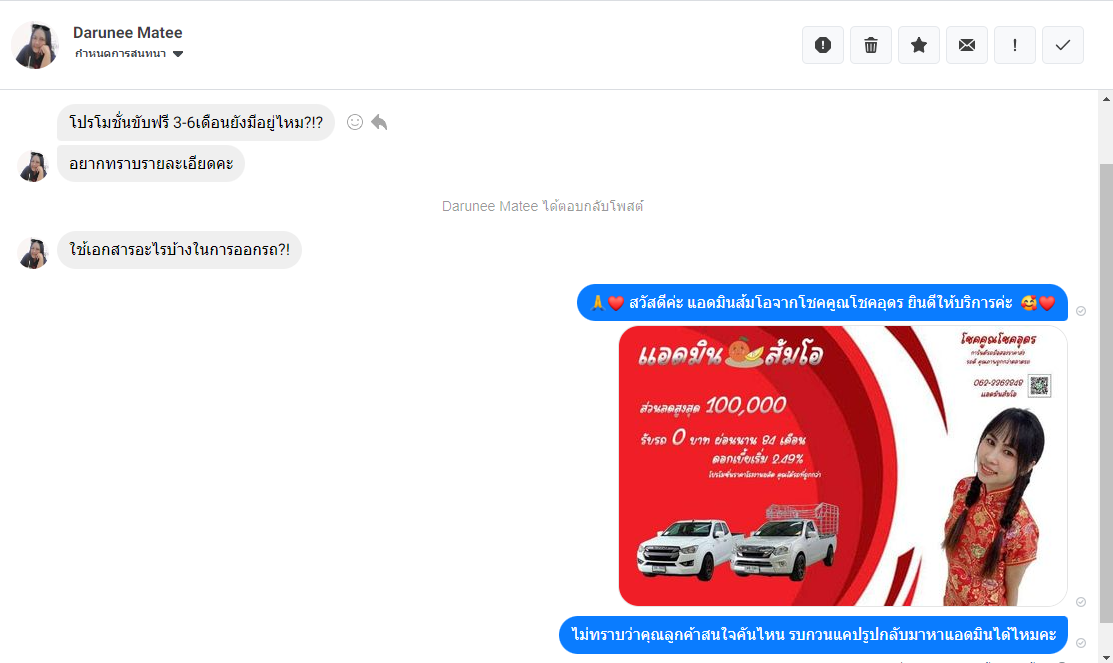Click the scrollbar up arrow

pos(1106,99)
